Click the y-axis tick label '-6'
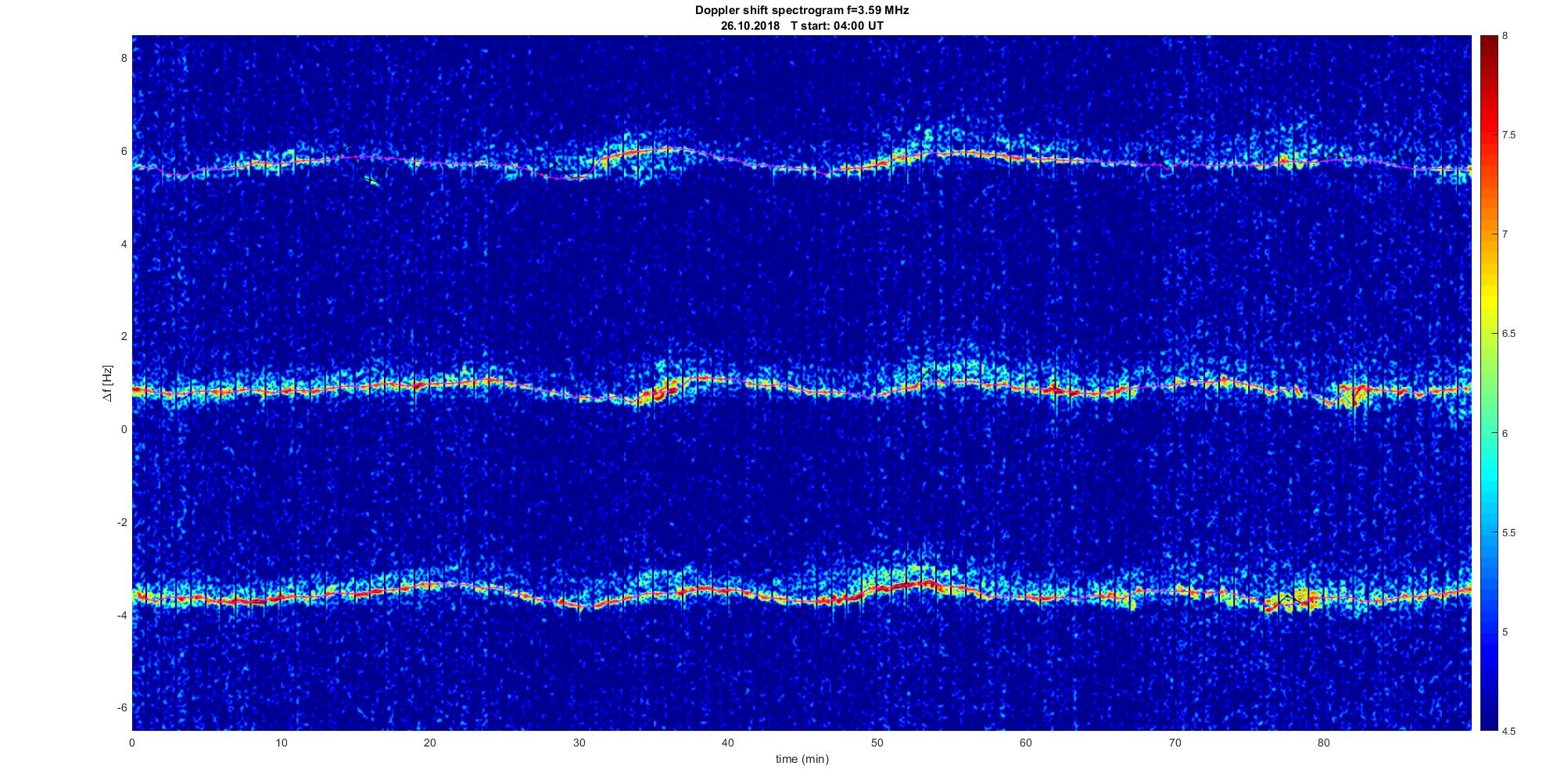This screenshot has width=1564, height=784. 122,707
